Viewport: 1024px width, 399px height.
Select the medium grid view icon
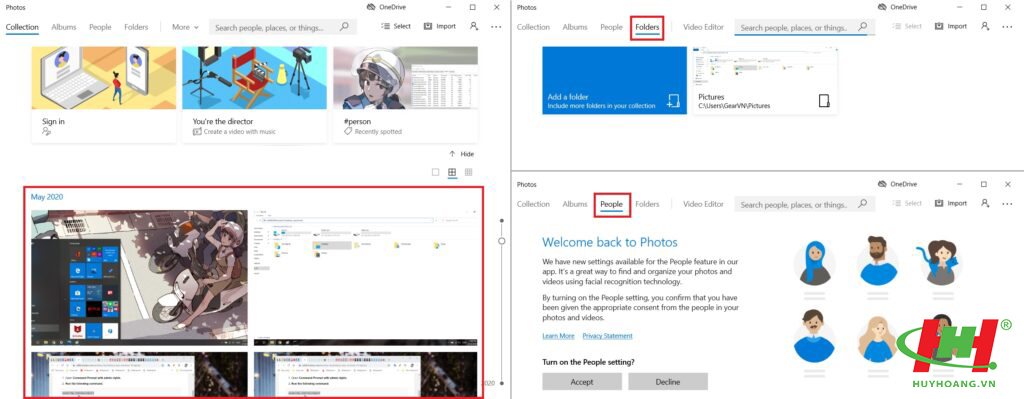pos(452,172)
